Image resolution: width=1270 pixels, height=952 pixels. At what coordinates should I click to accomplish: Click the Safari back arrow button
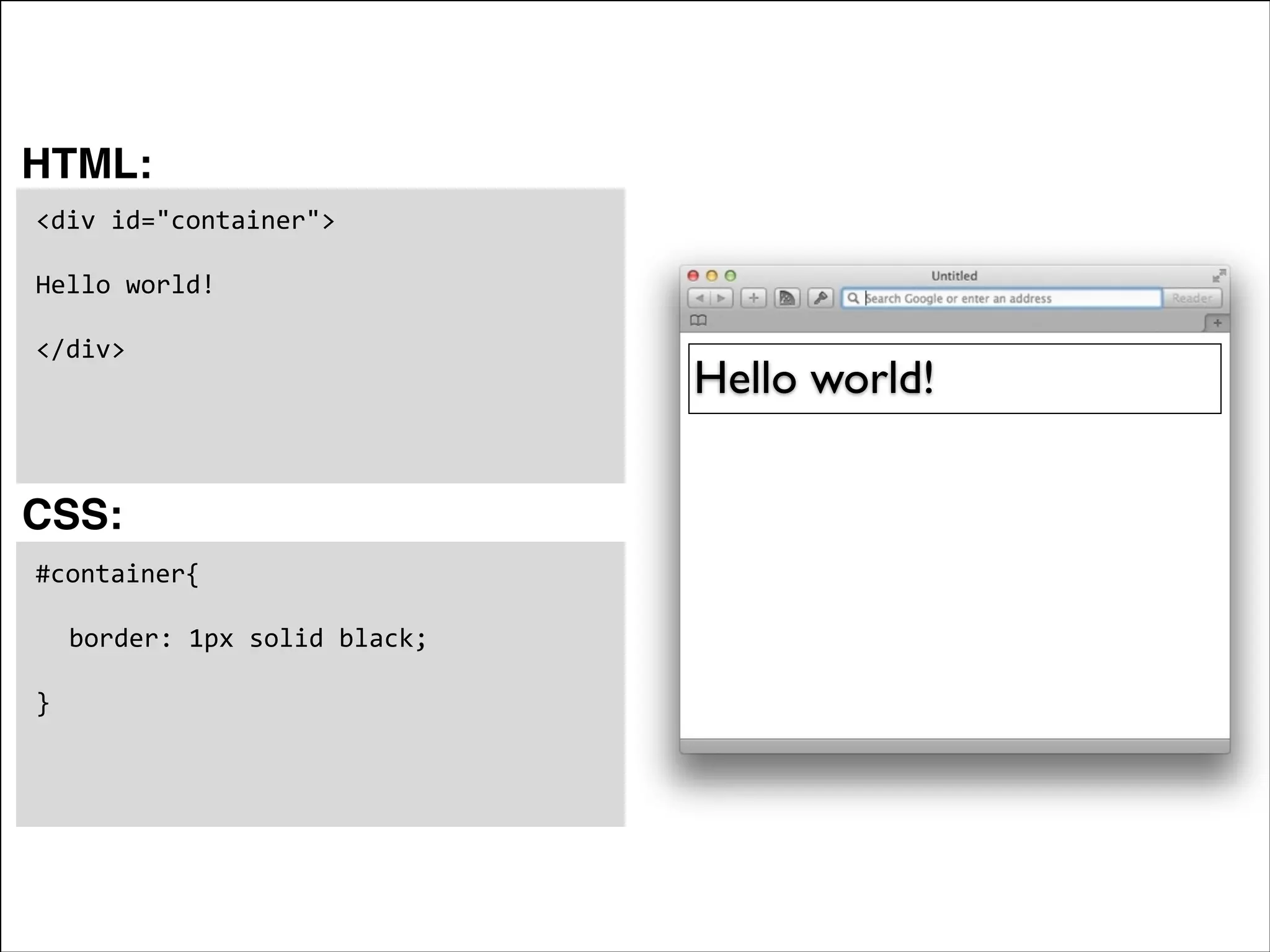click(699, 298)
